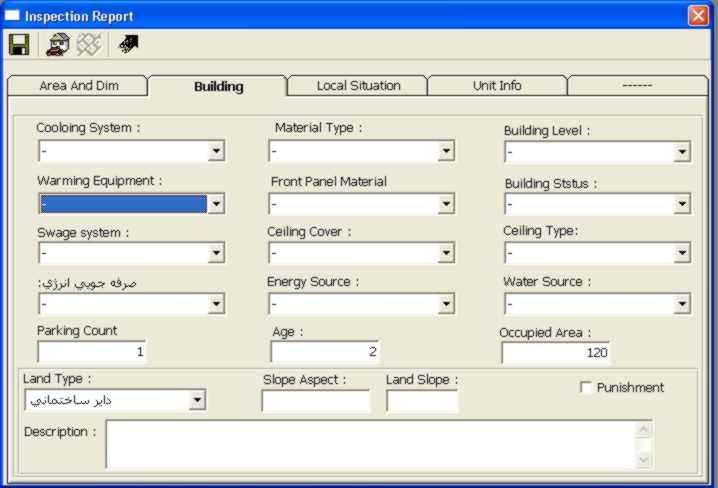Click the Water Source label
718x488 pixels.
tap(547, 282)
